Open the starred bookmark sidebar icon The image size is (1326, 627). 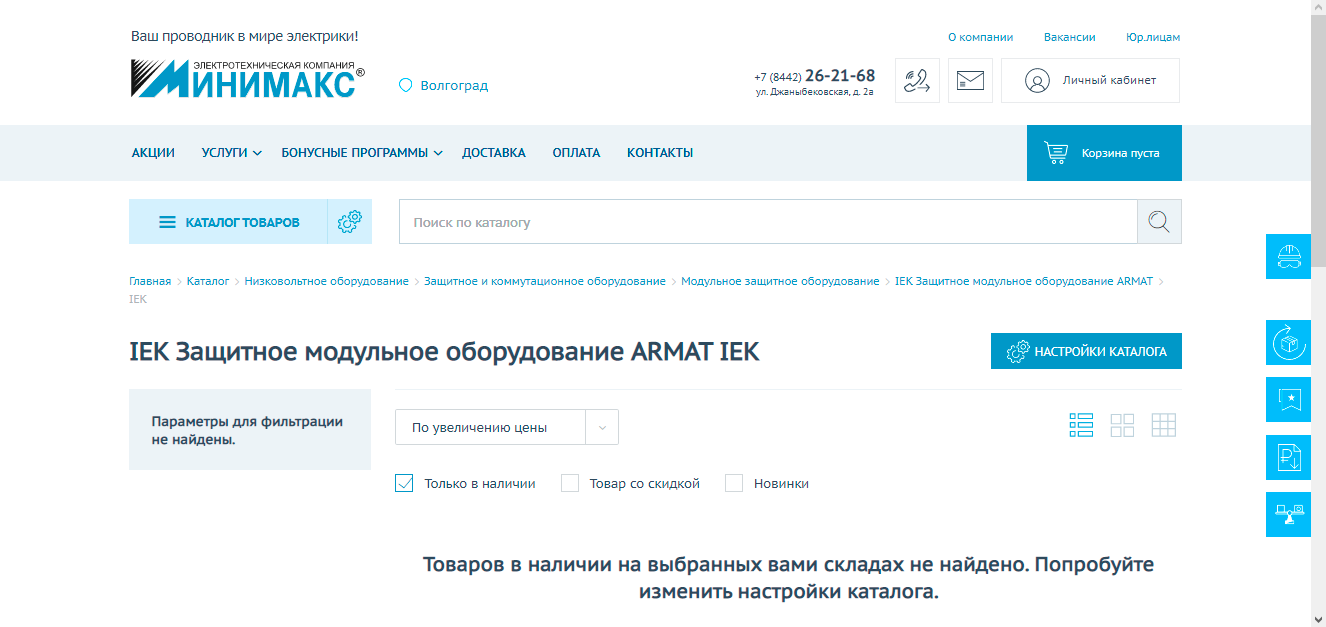[1288, 400]
